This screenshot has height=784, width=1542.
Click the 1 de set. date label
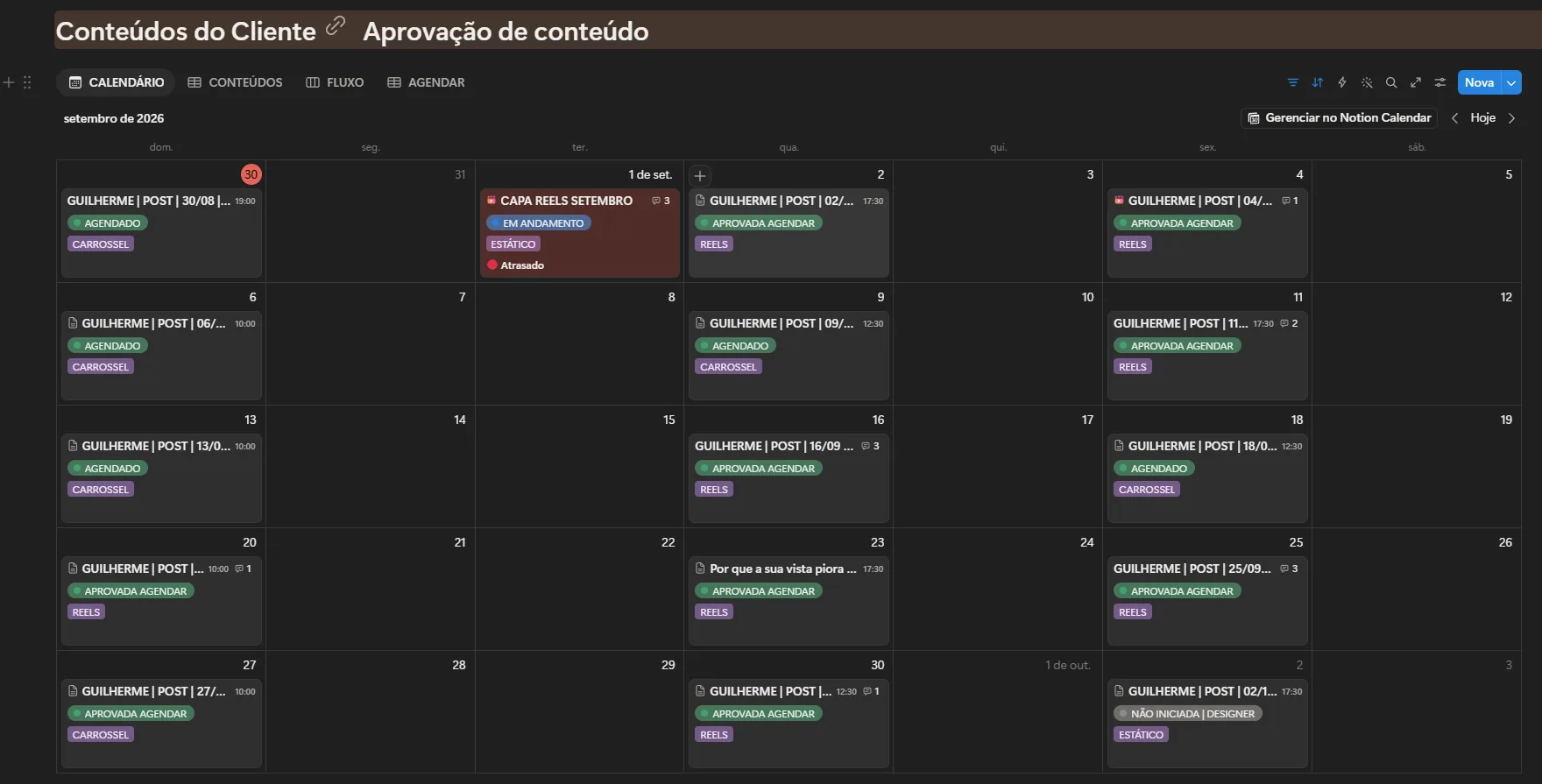(x=650, y=174)
